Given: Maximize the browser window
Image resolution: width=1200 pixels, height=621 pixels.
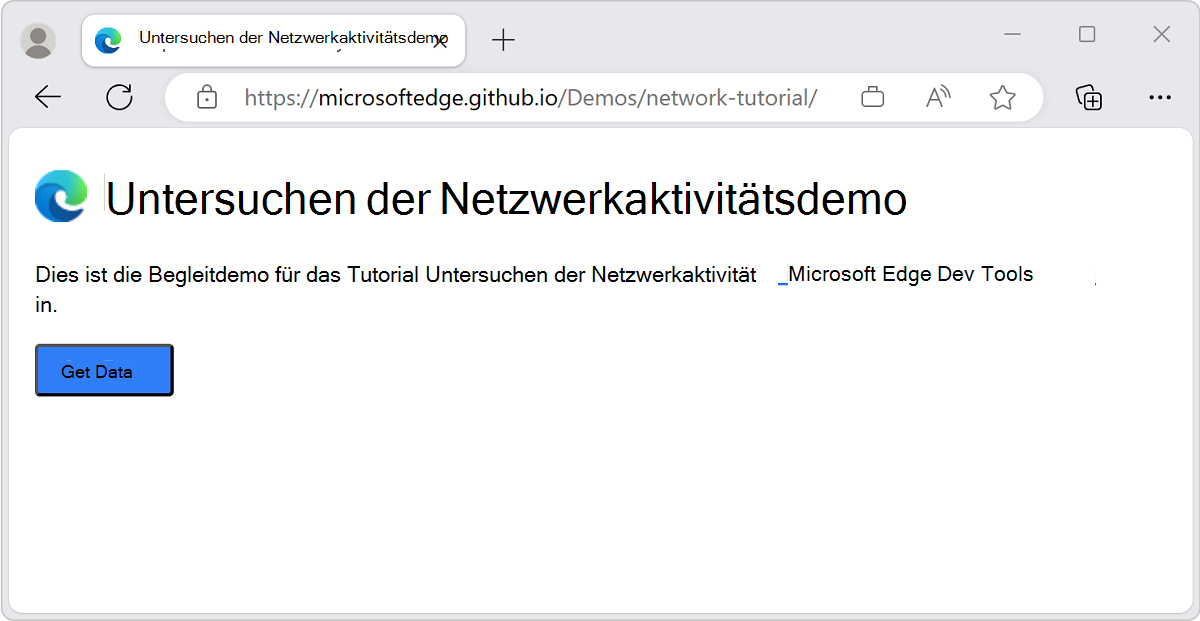Looking at the screenshot, I should (x=1086, y=34).
